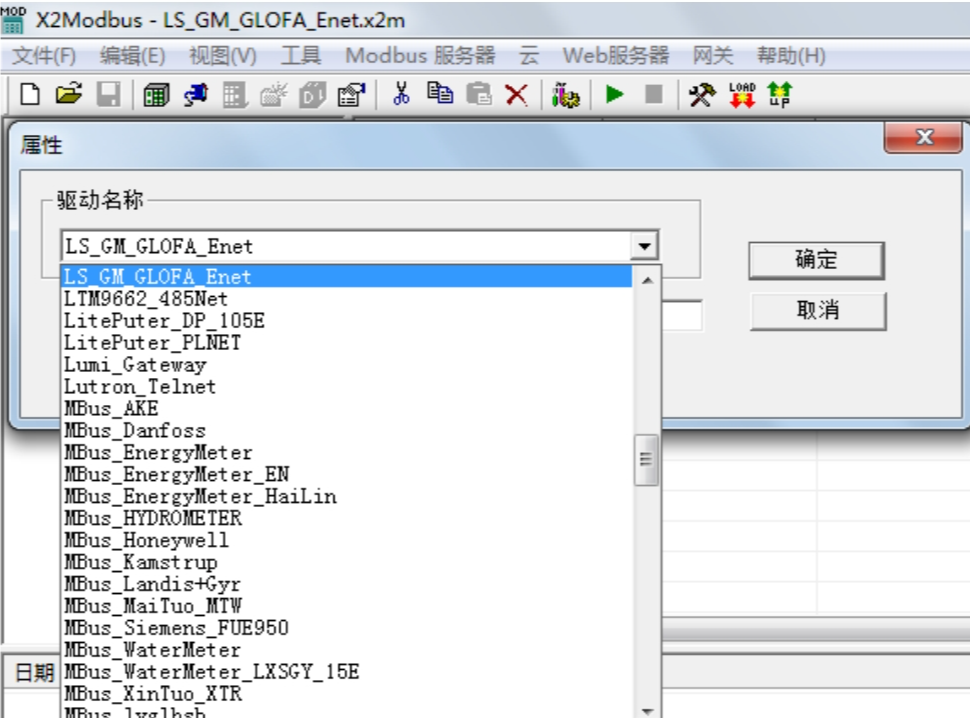Open the 工具 menu
Image resolution: width=970 pixels, height=718 pixels.
tap(301, 56)
